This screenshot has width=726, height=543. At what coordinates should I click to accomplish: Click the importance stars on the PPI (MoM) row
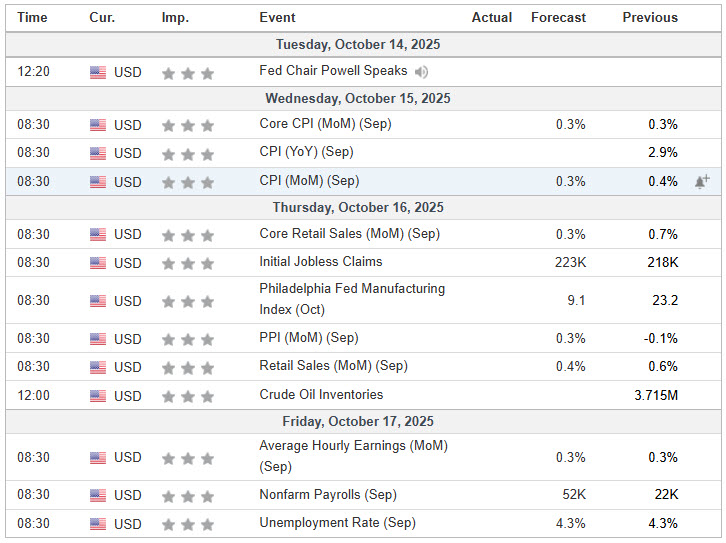tap(188, 339)
